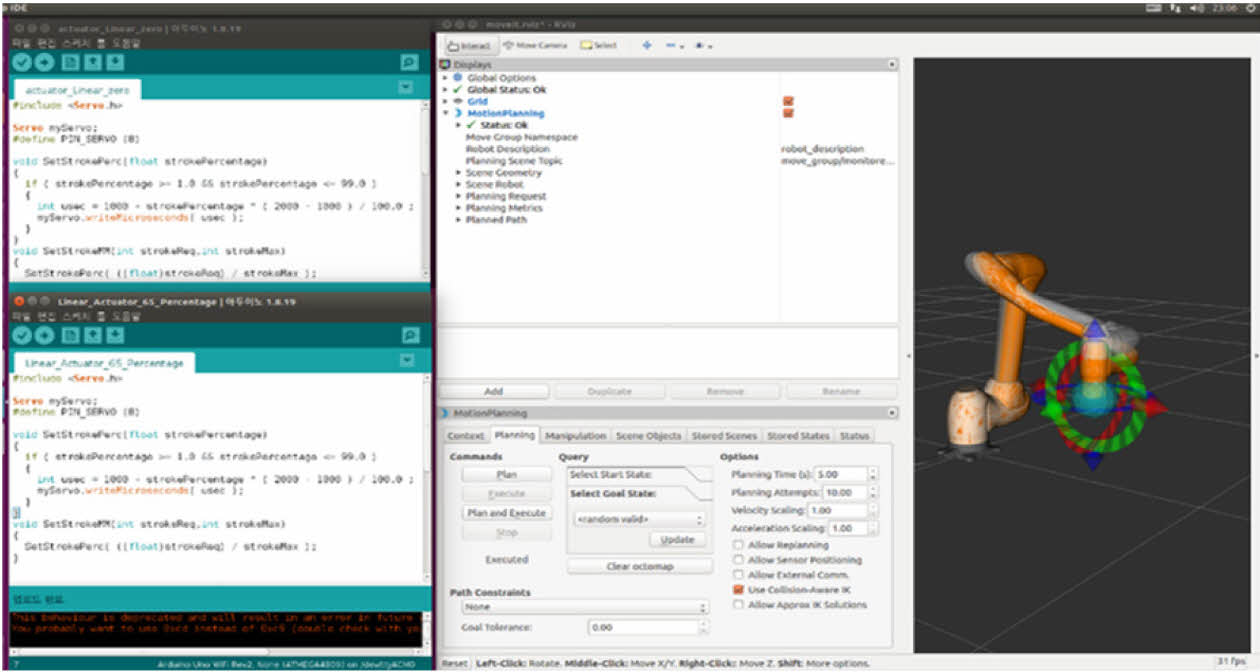Enable Allow Replanning option
The height and width of the screenshot is (672, 1260).
click(x=739, y=545)
